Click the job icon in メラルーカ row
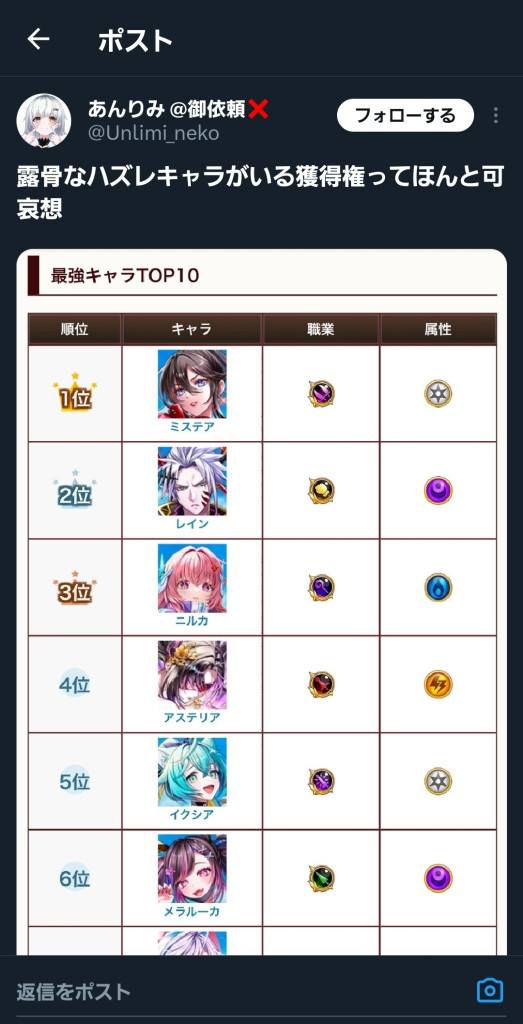Viewport: 523px width, 1024px height. click(321, 878)
